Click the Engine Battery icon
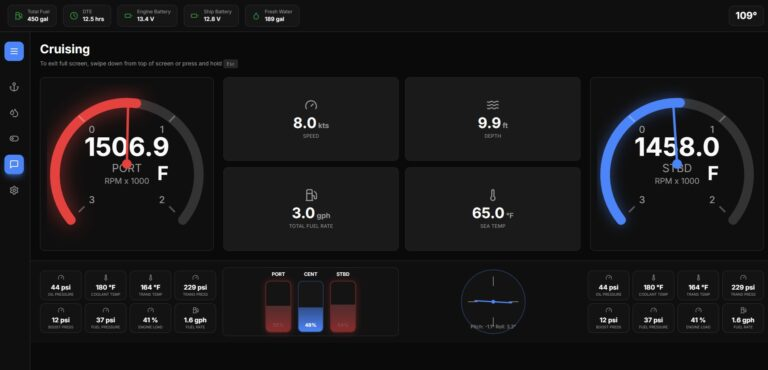768x370 pixels. coord(128,16)
